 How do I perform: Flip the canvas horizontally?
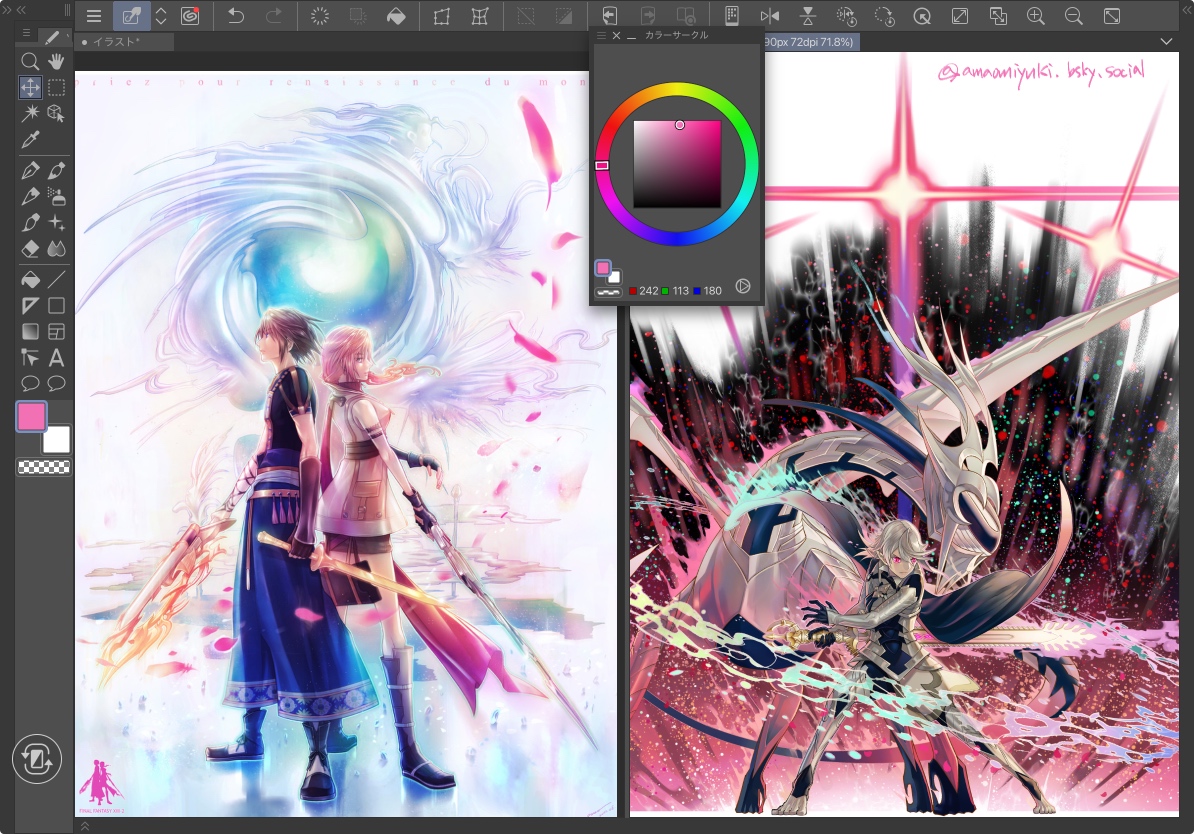tap(769, 16)
